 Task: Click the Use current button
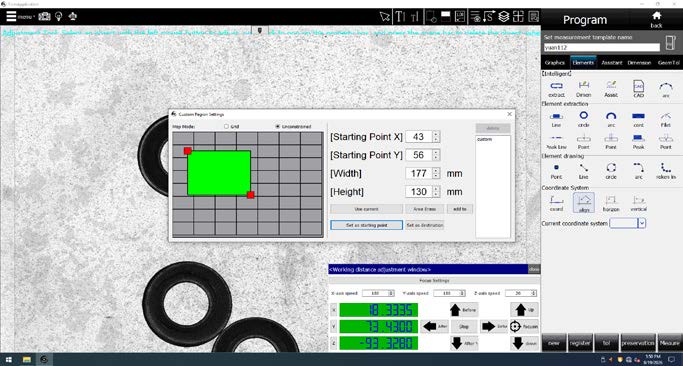[366, 209]
